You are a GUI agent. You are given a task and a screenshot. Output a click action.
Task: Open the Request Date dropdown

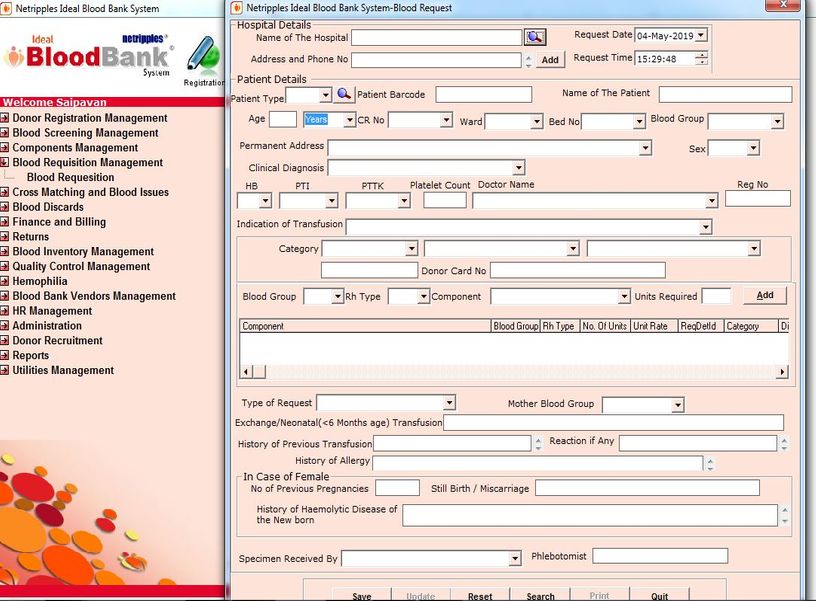[701, 35]
